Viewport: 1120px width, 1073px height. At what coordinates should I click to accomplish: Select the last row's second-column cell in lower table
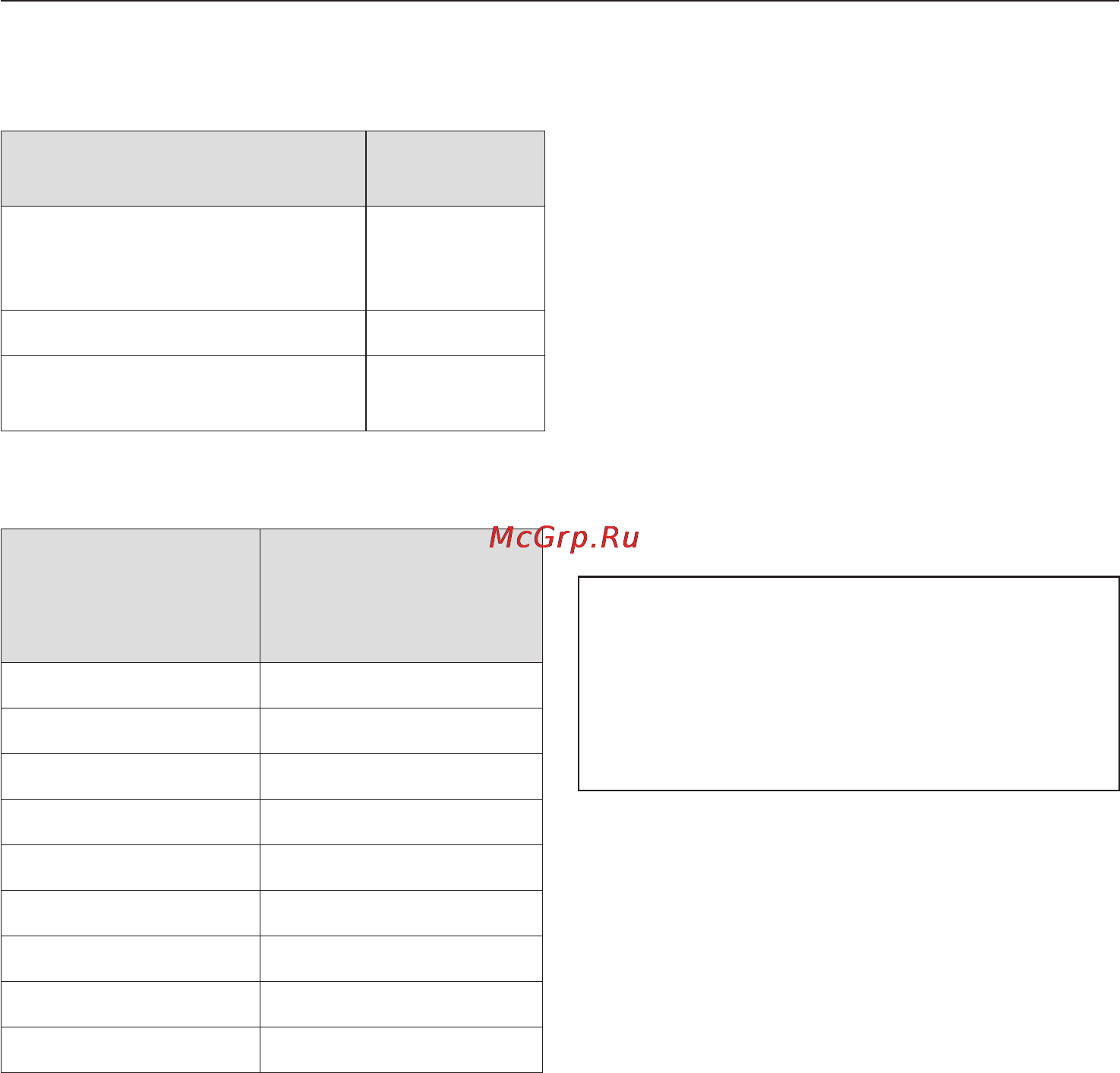point(401,1049)
